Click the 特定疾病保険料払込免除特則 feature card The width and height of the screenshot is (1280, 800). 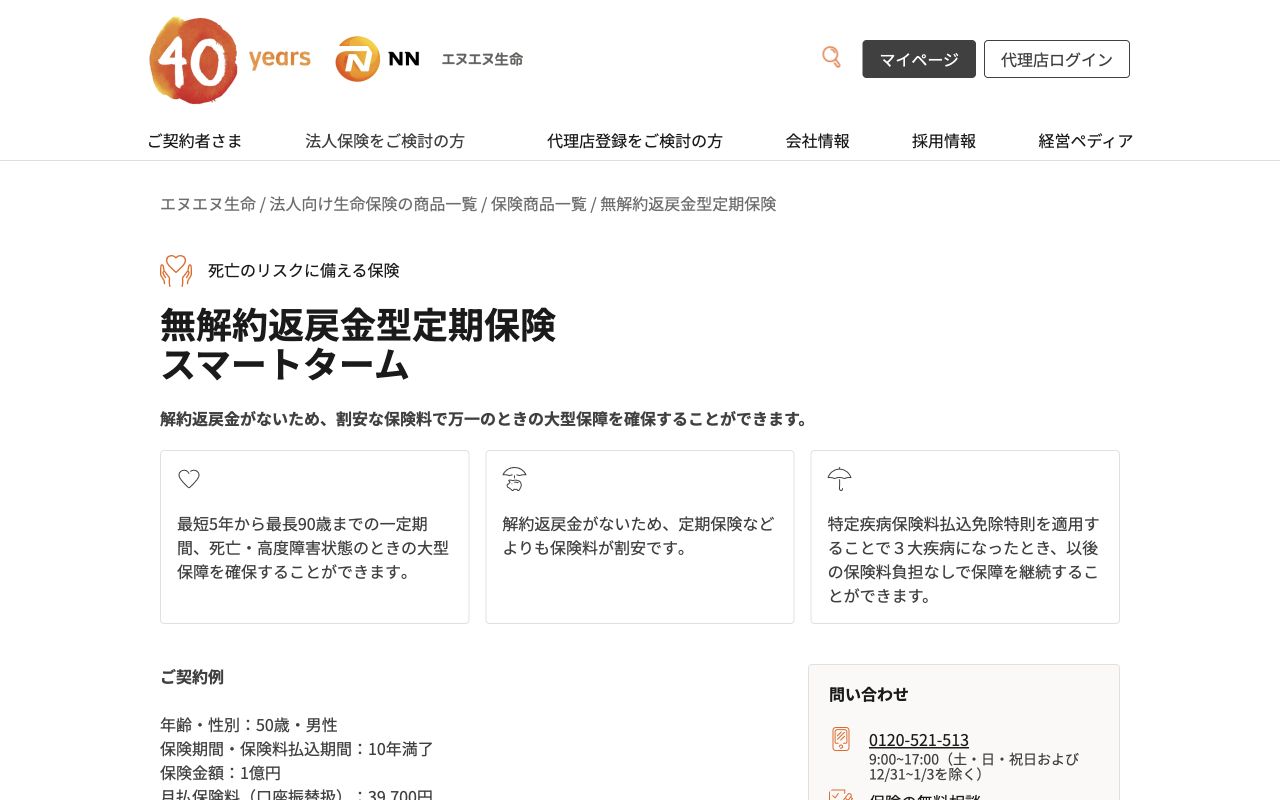coord(965,537)
